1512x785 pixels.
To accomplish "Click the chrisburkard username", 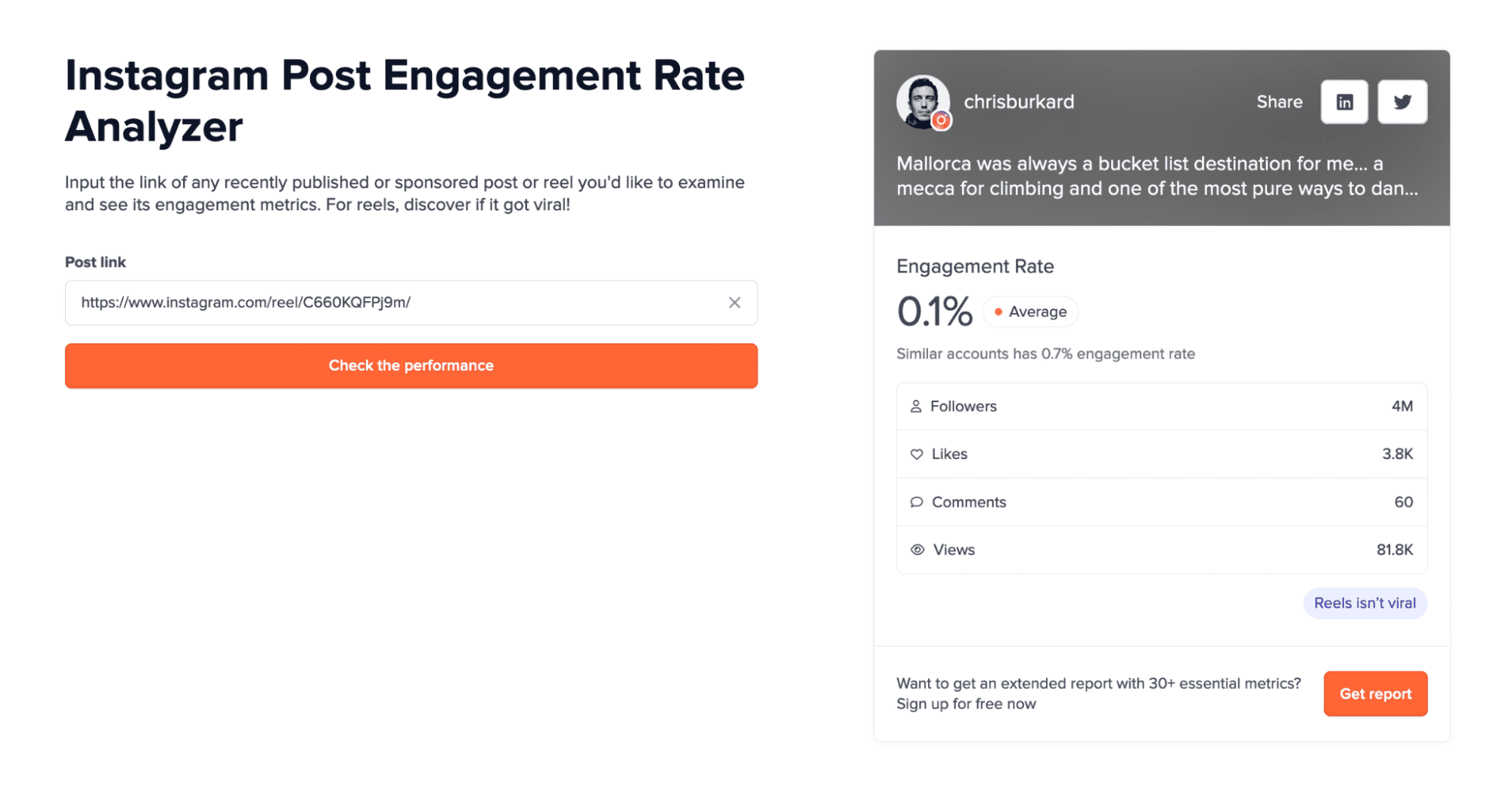I will click(1018, 102).
